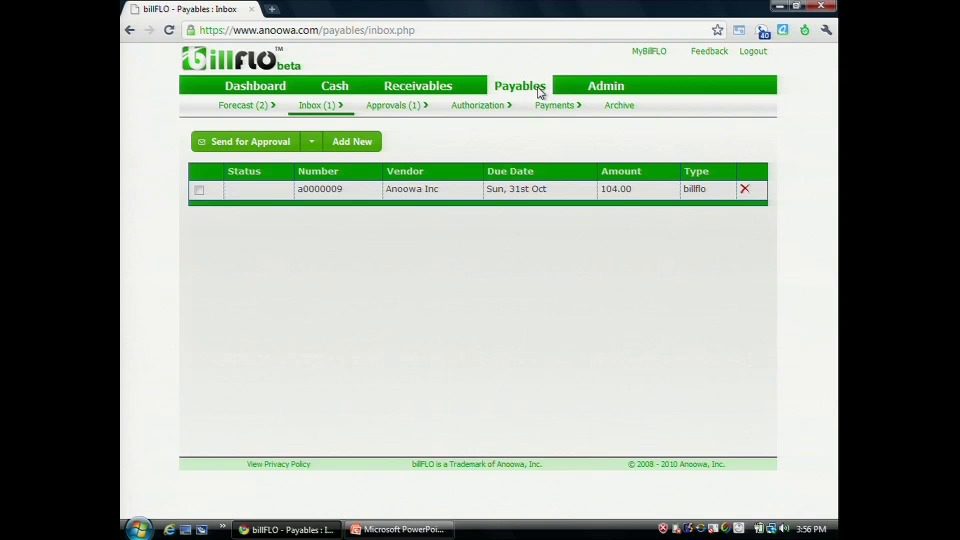Image resolution: width=960 pixels, height=540 pixels.
Task: Go back with the browser back arrow
Action: click(130, 30)
